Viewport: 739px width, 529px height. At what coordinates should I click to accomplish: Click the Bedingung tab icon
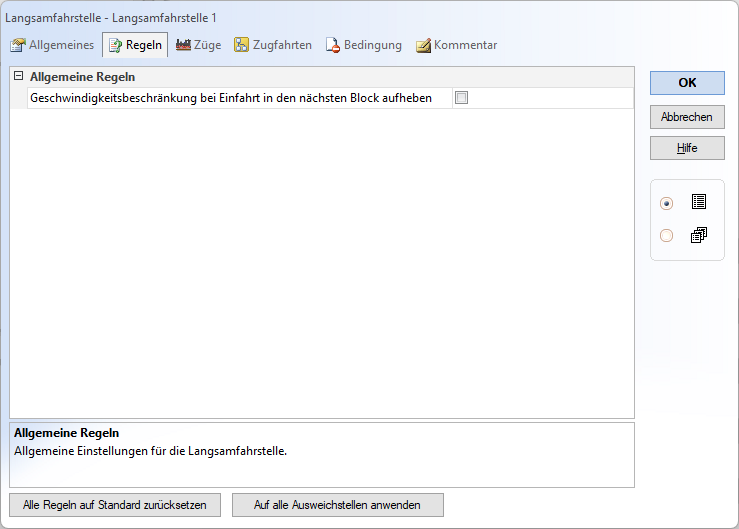coord(333,45)
